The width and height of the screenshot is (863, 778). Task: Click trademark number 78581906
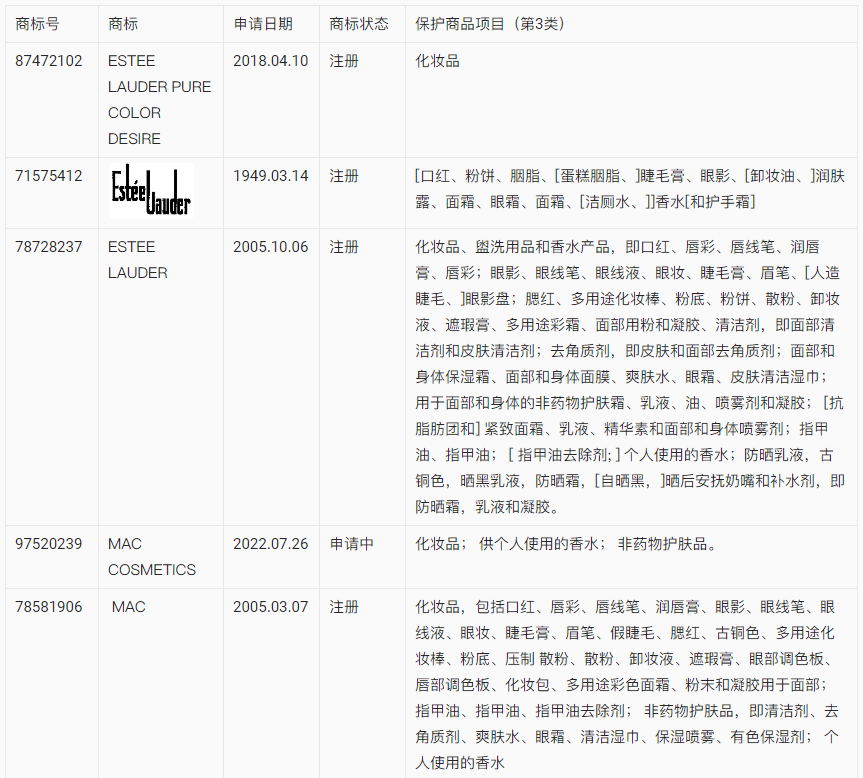coord(48,607)
